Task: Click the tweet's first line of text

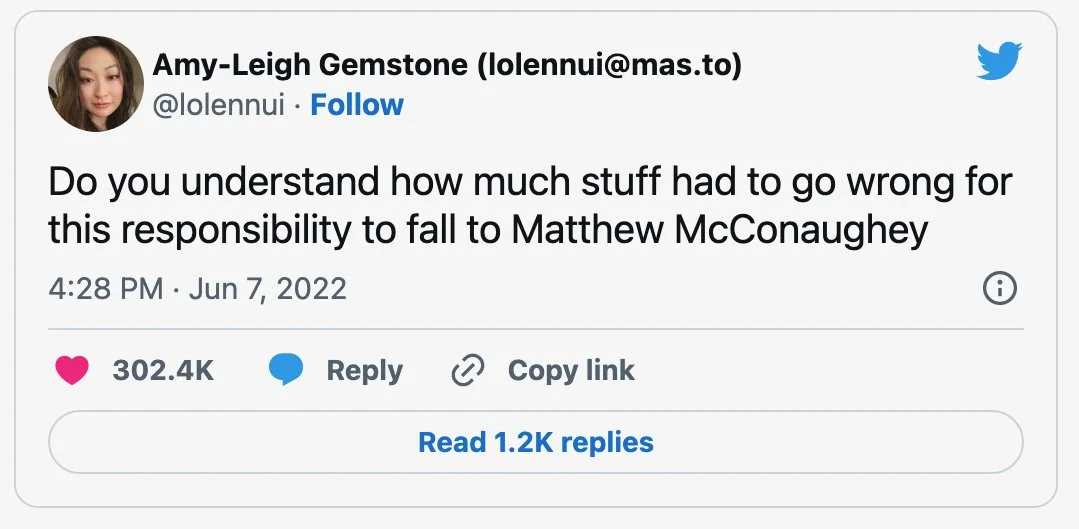Action: coord(530,184)
